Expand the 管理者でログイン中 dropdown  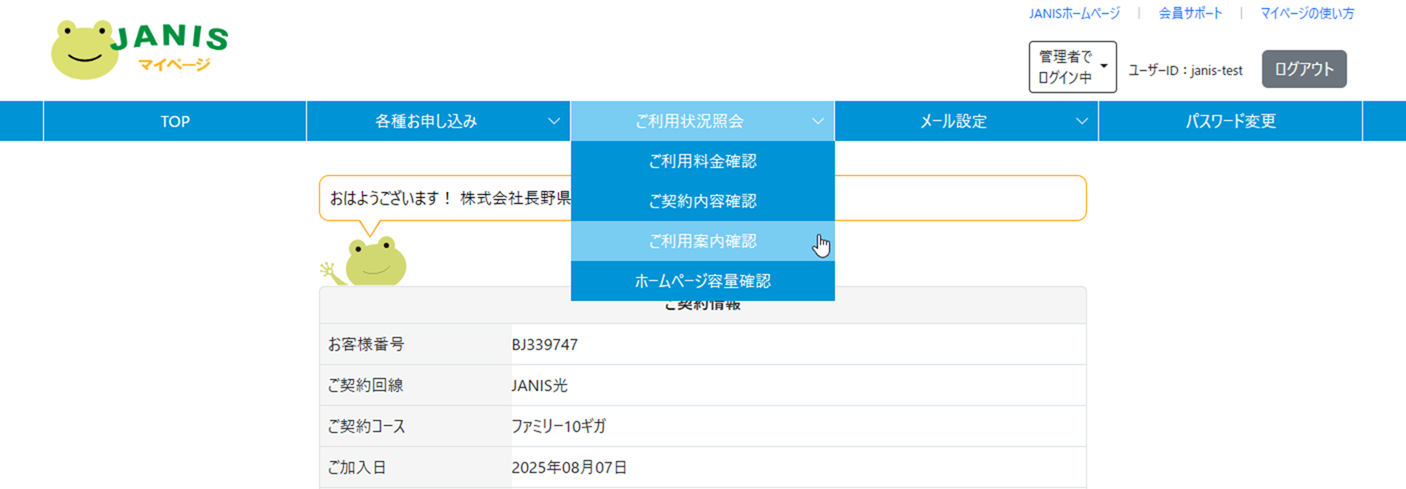1072,68
